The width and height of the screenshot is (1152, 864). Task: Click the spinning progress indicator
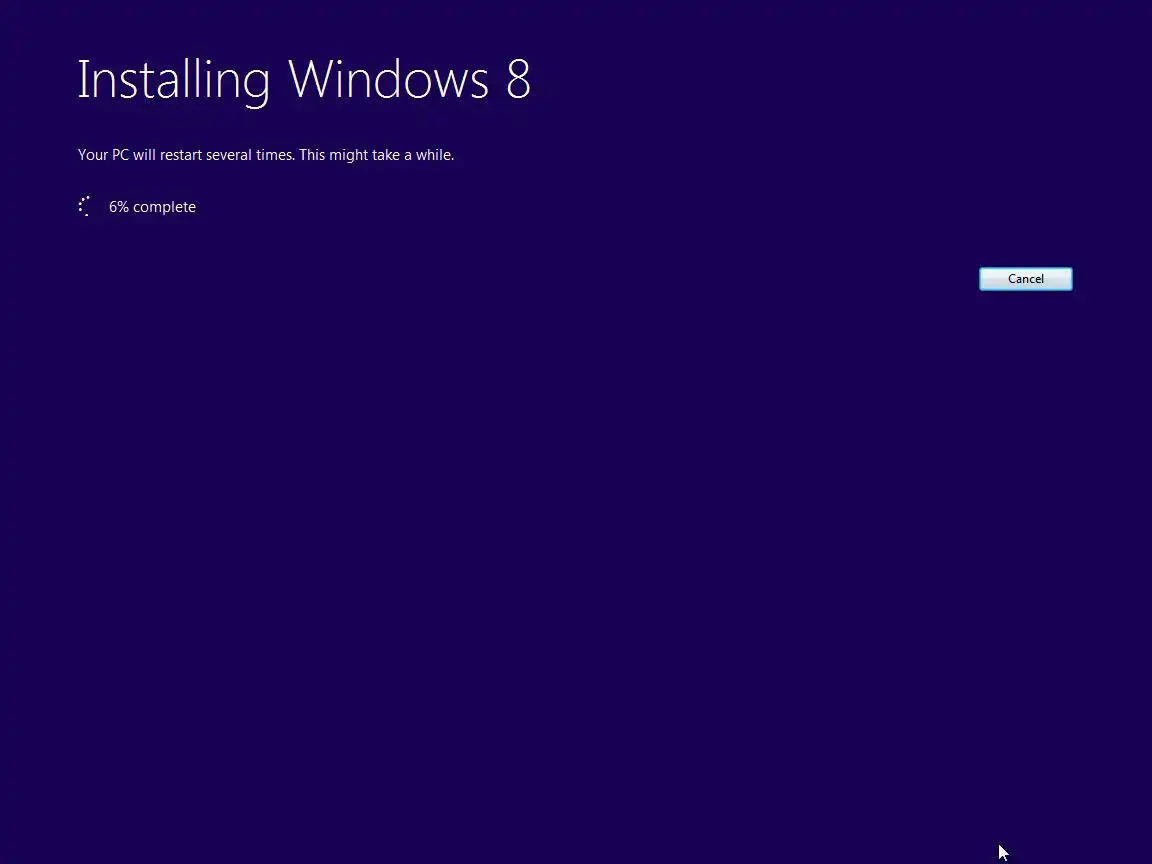click(85, 206)
